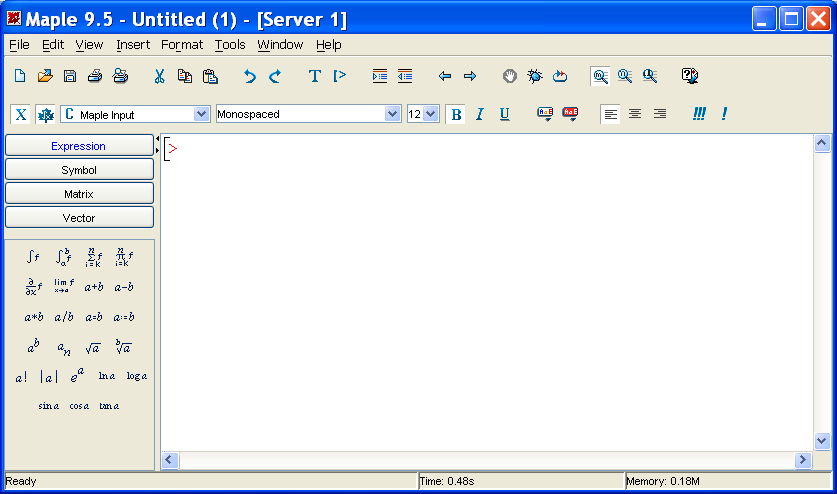Click the red input prompt in worksheet
Image resolution: width=837 pixels, height=494 pixels.
point(172,149)
